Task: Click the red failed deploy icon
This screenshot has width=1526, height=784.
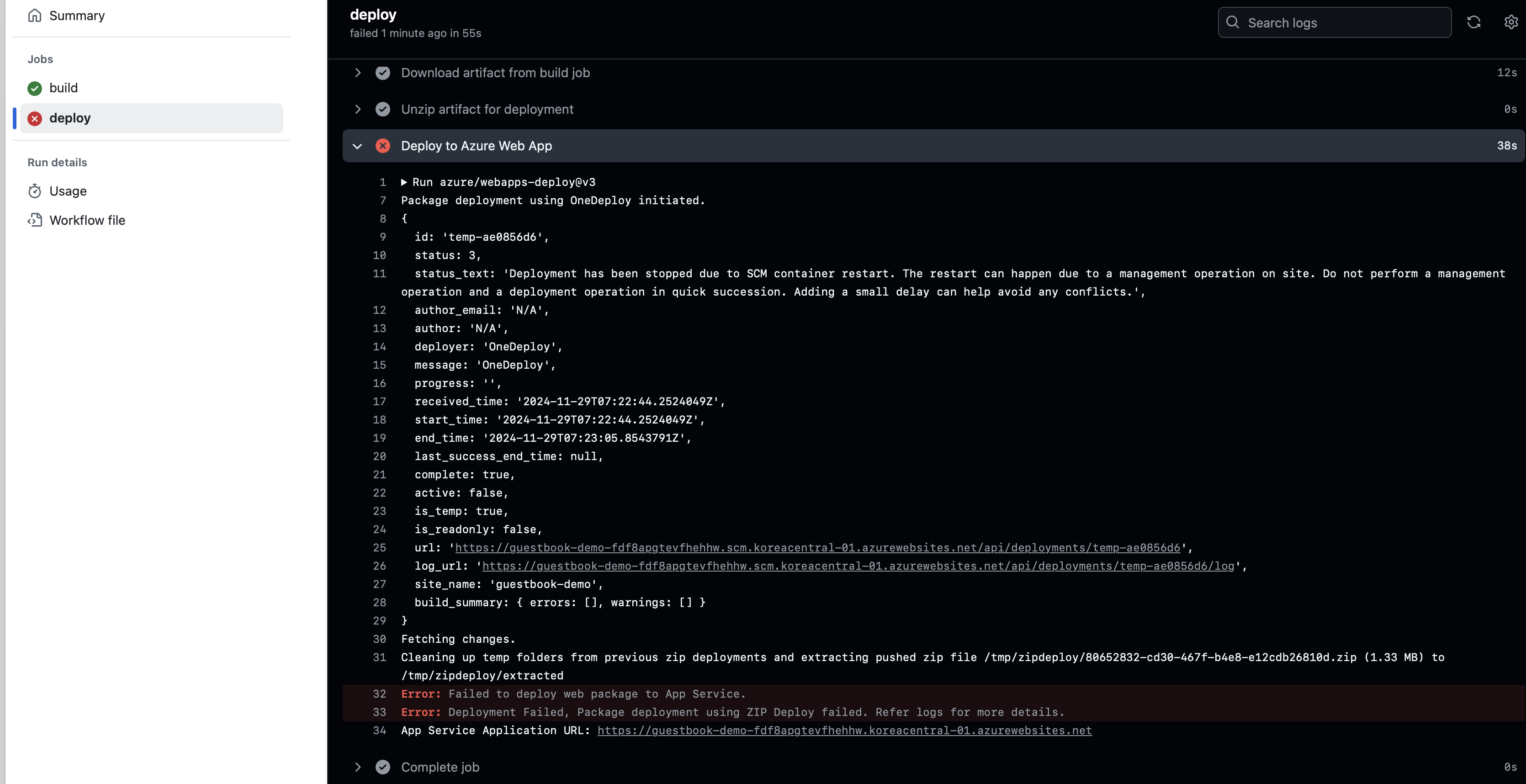Action: point(35,118)
